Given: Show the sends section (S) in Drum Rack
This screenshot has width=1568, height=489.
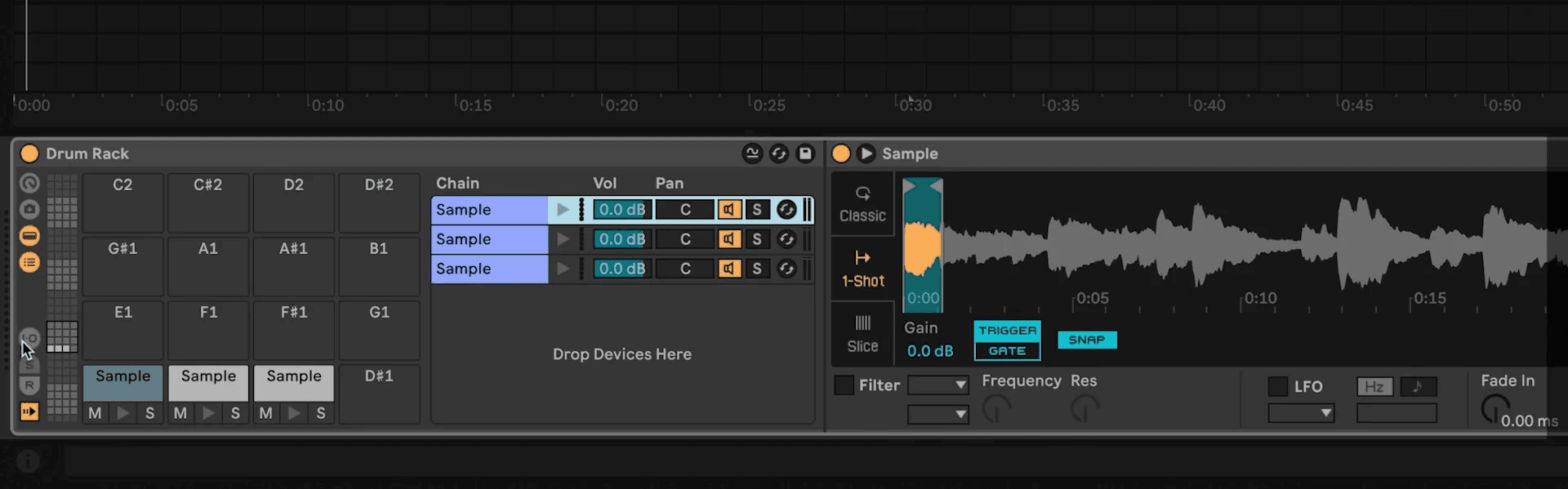Looking at the screenshot, I should click(x=29, y=363).
